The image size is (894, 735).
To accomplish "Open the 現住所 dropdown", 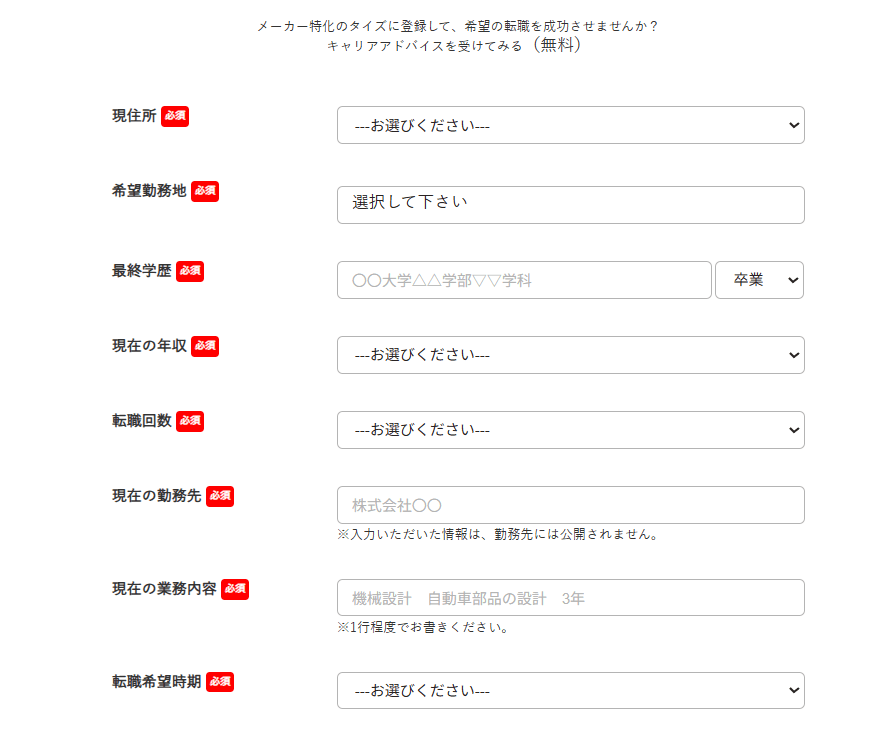I will coord(570,125).
